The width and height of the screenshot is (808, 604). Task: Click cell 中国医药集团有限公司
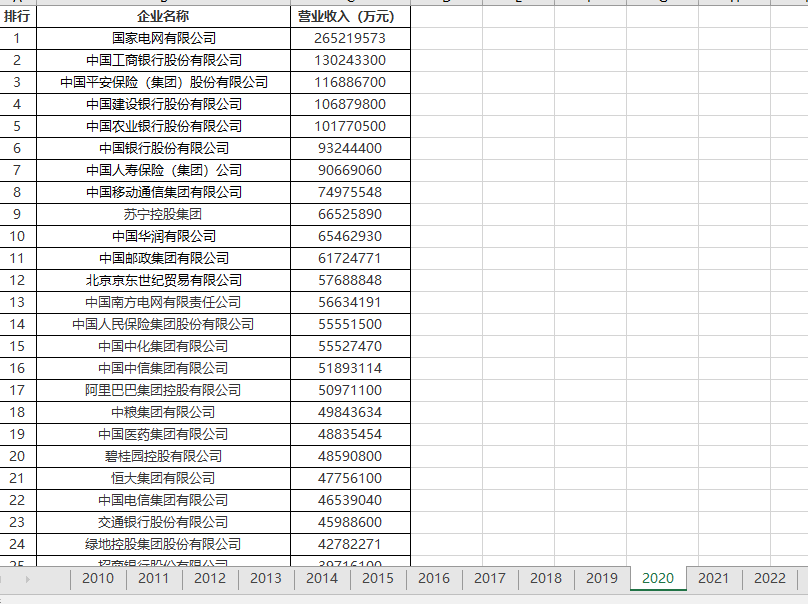coord(163,434)
